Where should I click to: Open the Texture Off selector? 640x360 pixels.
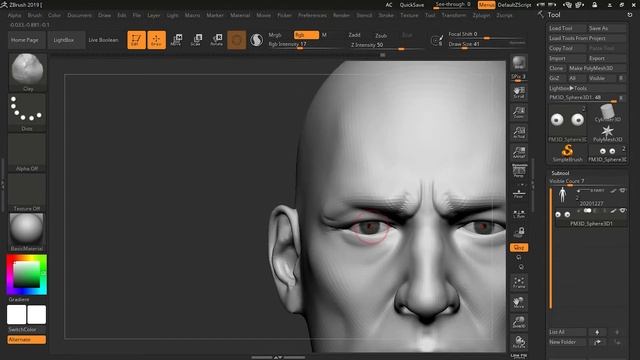point(27,192)
